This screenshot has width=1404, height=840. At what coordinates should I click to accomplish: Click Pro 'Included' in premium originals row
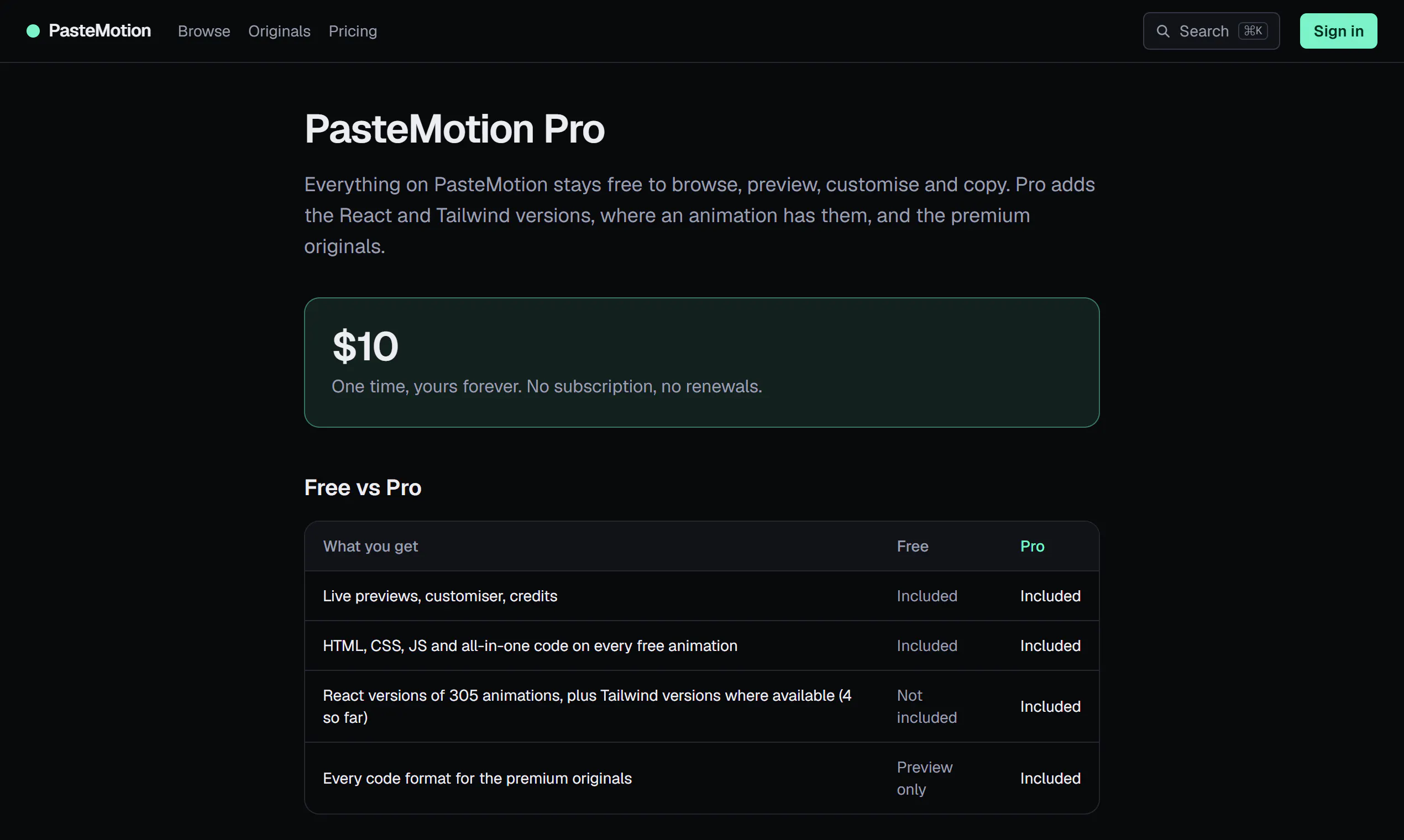(x=1050, y=778)
